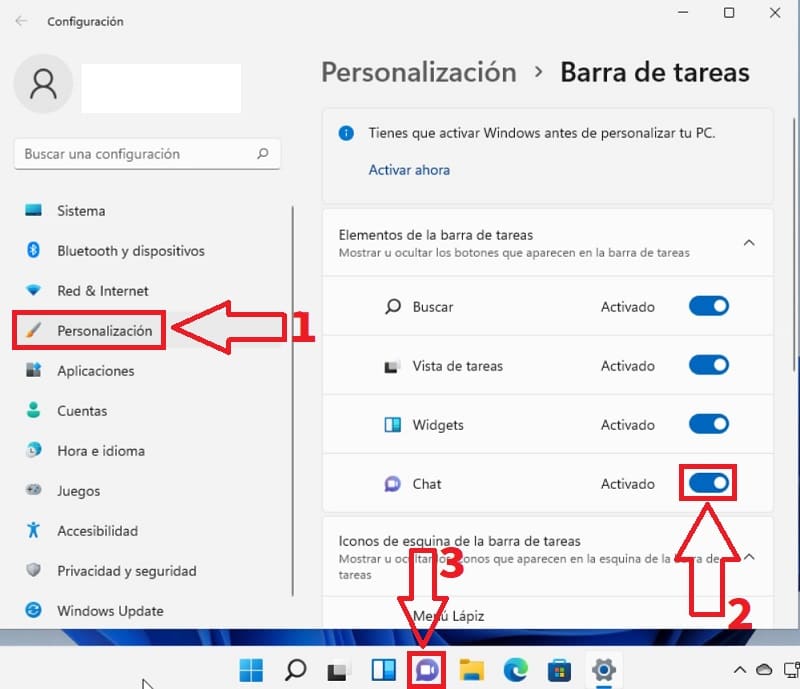This screenshot has width=800, height=689.
Task: Minimize the Configuración window
Action: point(683,13)
